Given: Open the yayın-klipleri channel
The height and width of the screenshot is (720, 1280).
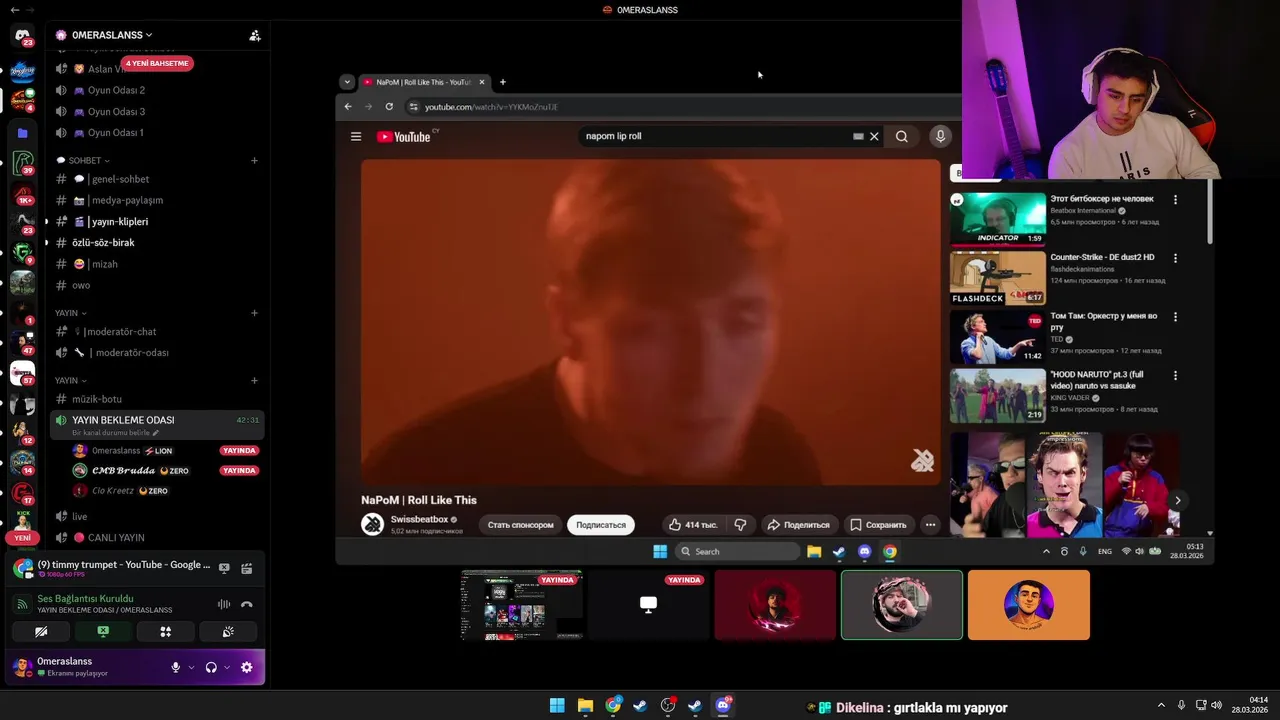Looking at the screenshot, I should click(x=157, y=221).
